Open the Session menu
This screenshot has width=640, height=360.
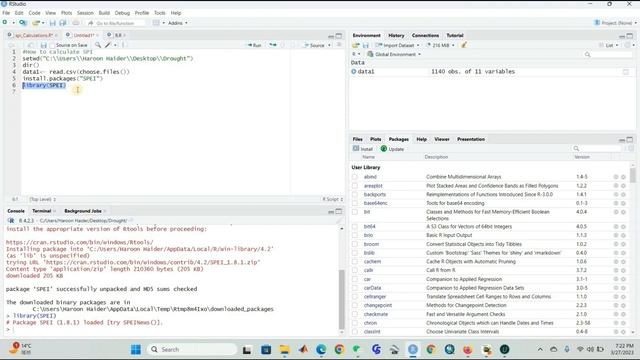pos(85,13)
